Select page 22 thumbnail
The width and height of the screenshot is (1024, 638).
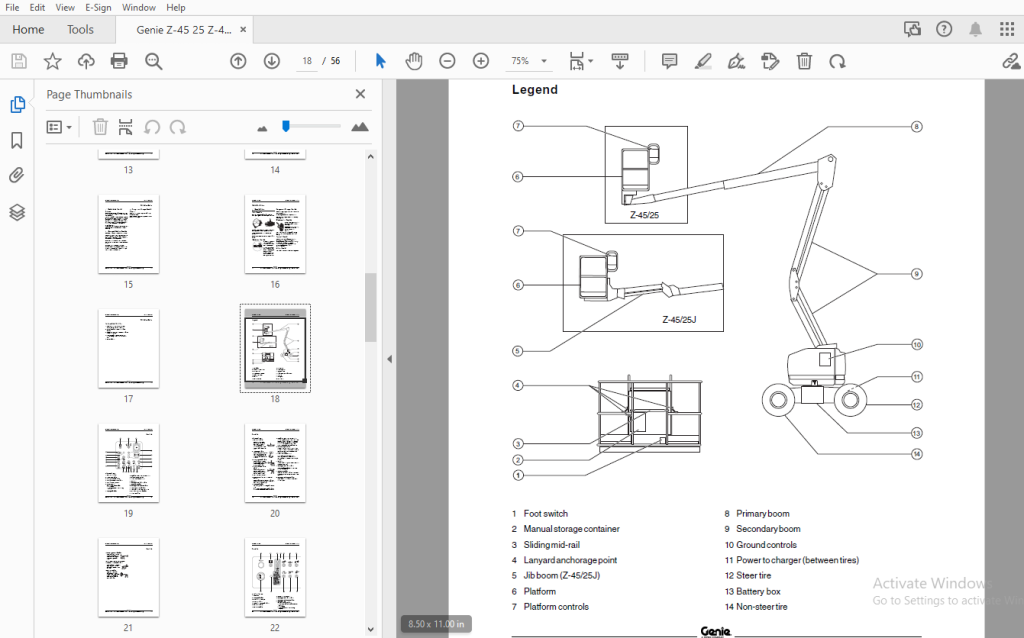click(275, 577)
